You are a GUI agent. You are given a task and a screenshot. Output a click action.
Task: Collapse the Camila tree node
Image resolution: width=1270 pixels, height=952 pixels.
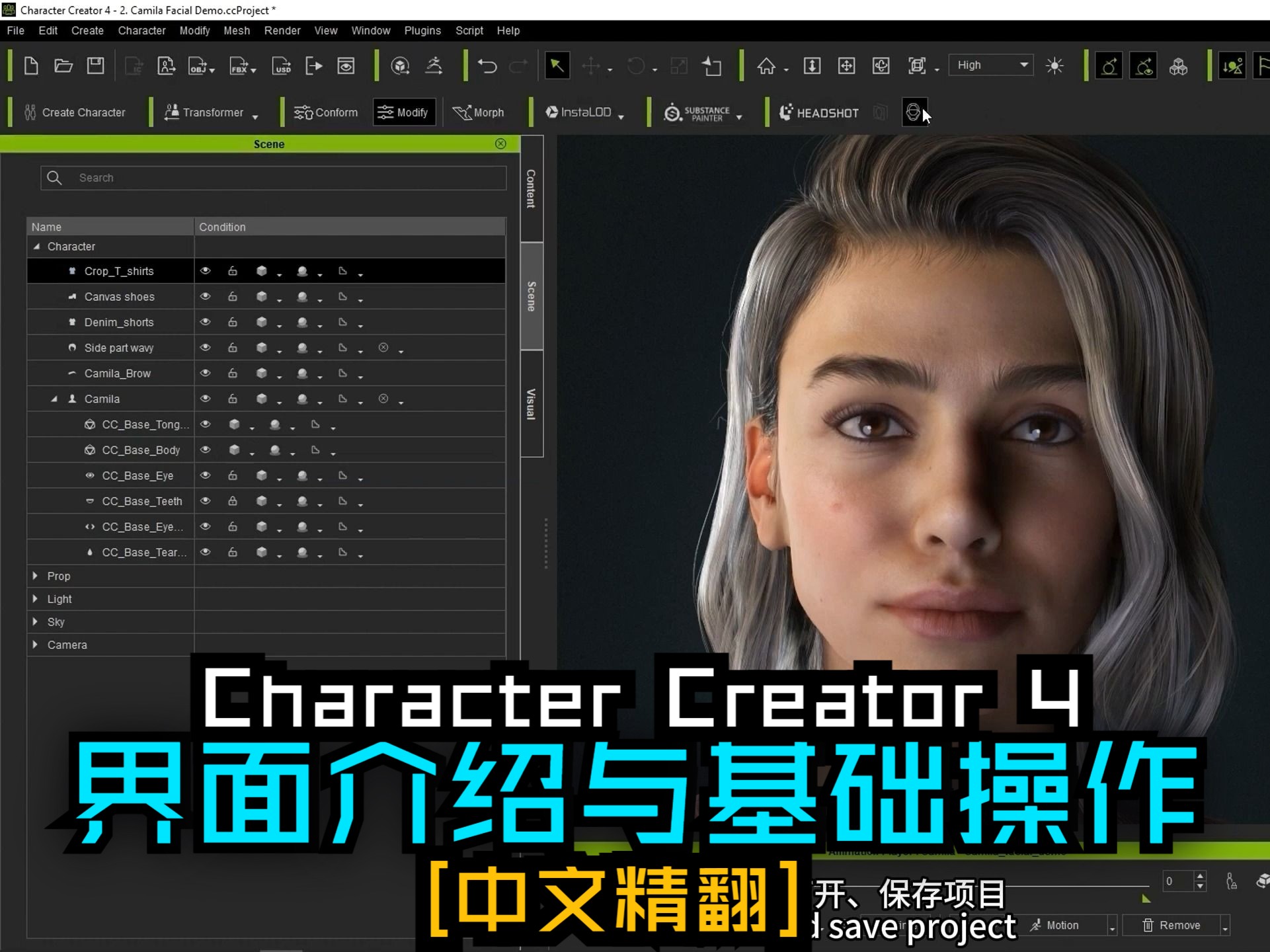(54, 399)
